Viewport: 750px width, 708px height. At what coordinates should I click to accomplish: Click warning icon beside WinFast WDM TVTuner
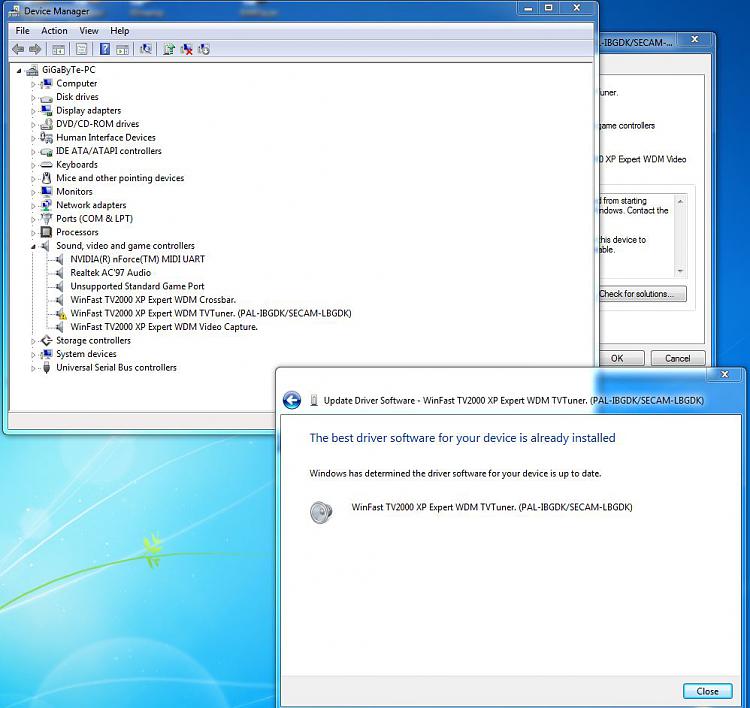pos(61,314)
